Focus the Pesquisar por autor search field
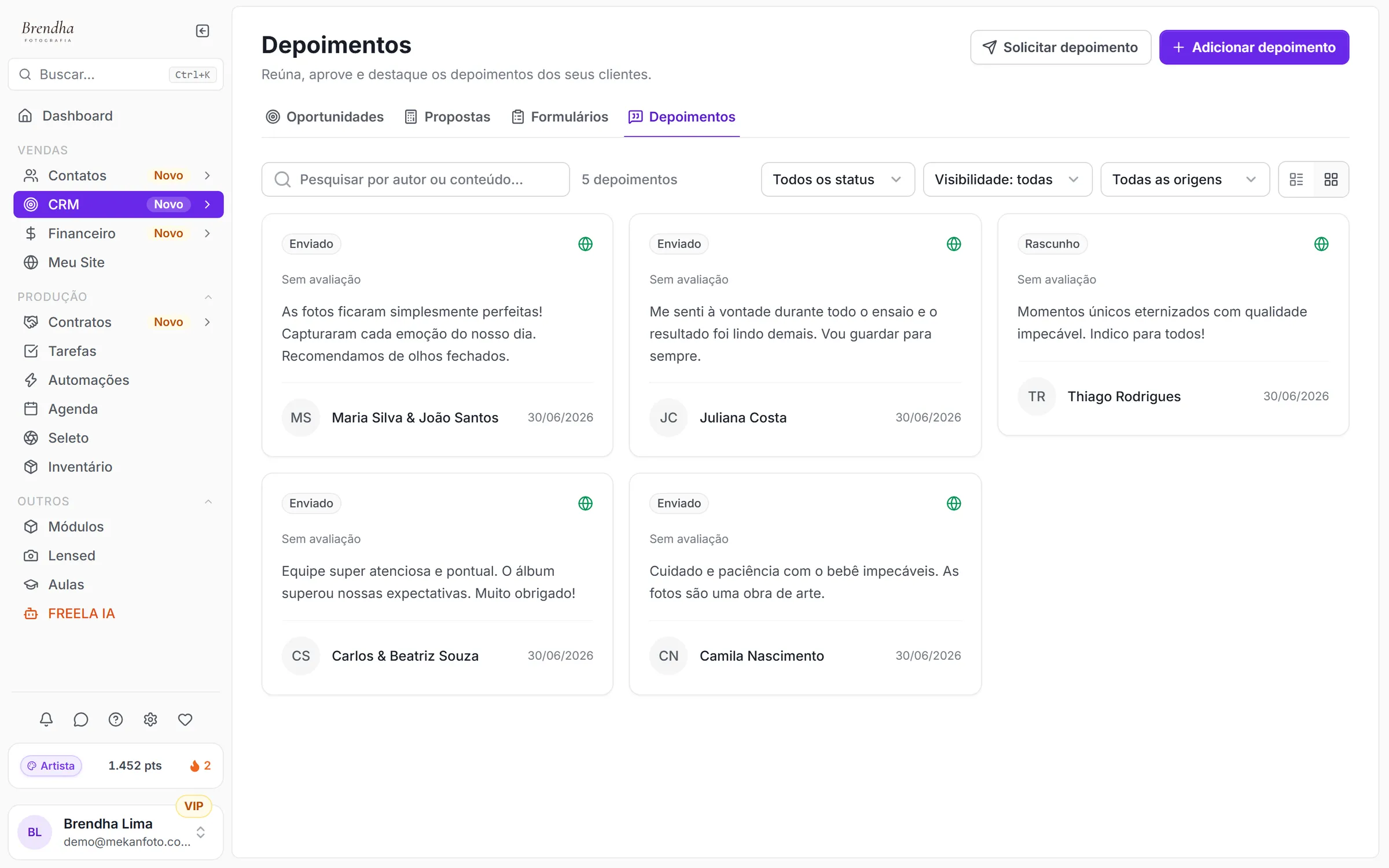This screenshot has width=1389, height=868. point(415,179)
